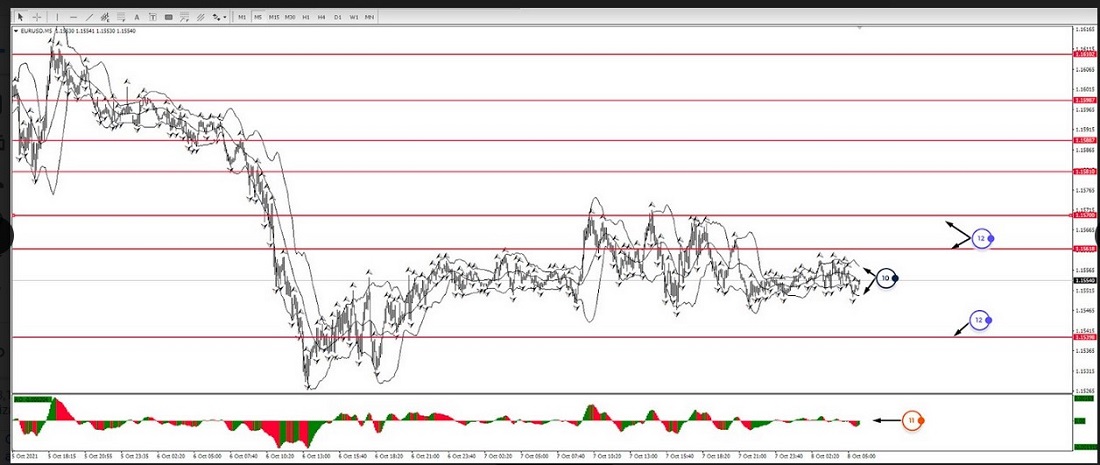Set timeframe to H1

[305, 17]
